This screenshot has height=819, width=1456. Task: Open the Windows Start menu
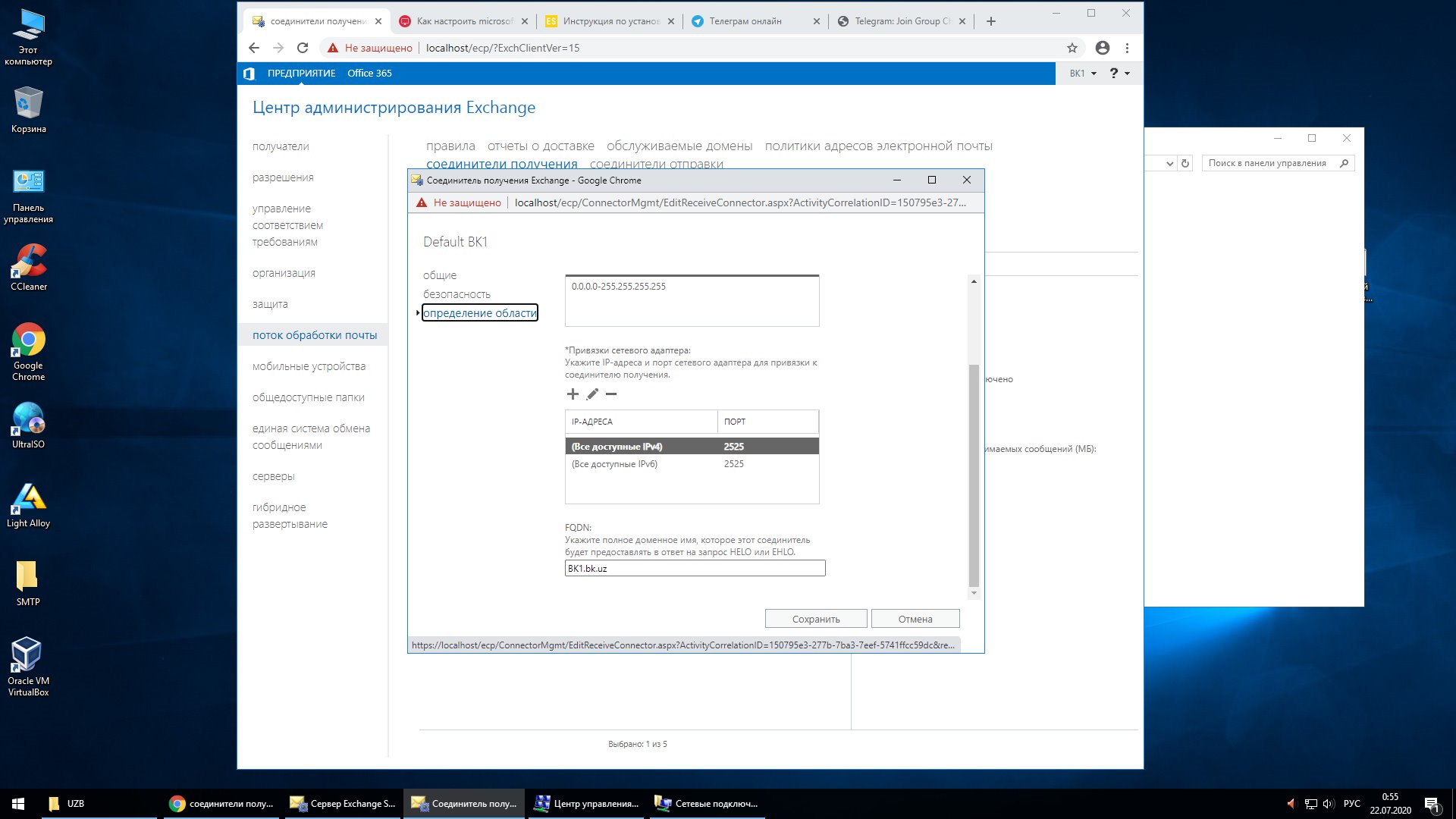[x=18, y=804]
